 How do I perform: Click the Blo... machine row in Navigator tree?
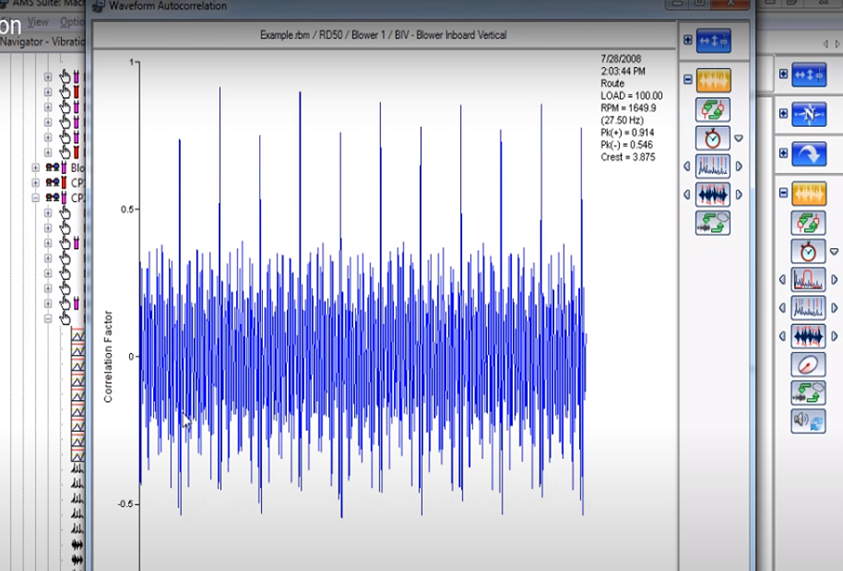tap(65, 168)
